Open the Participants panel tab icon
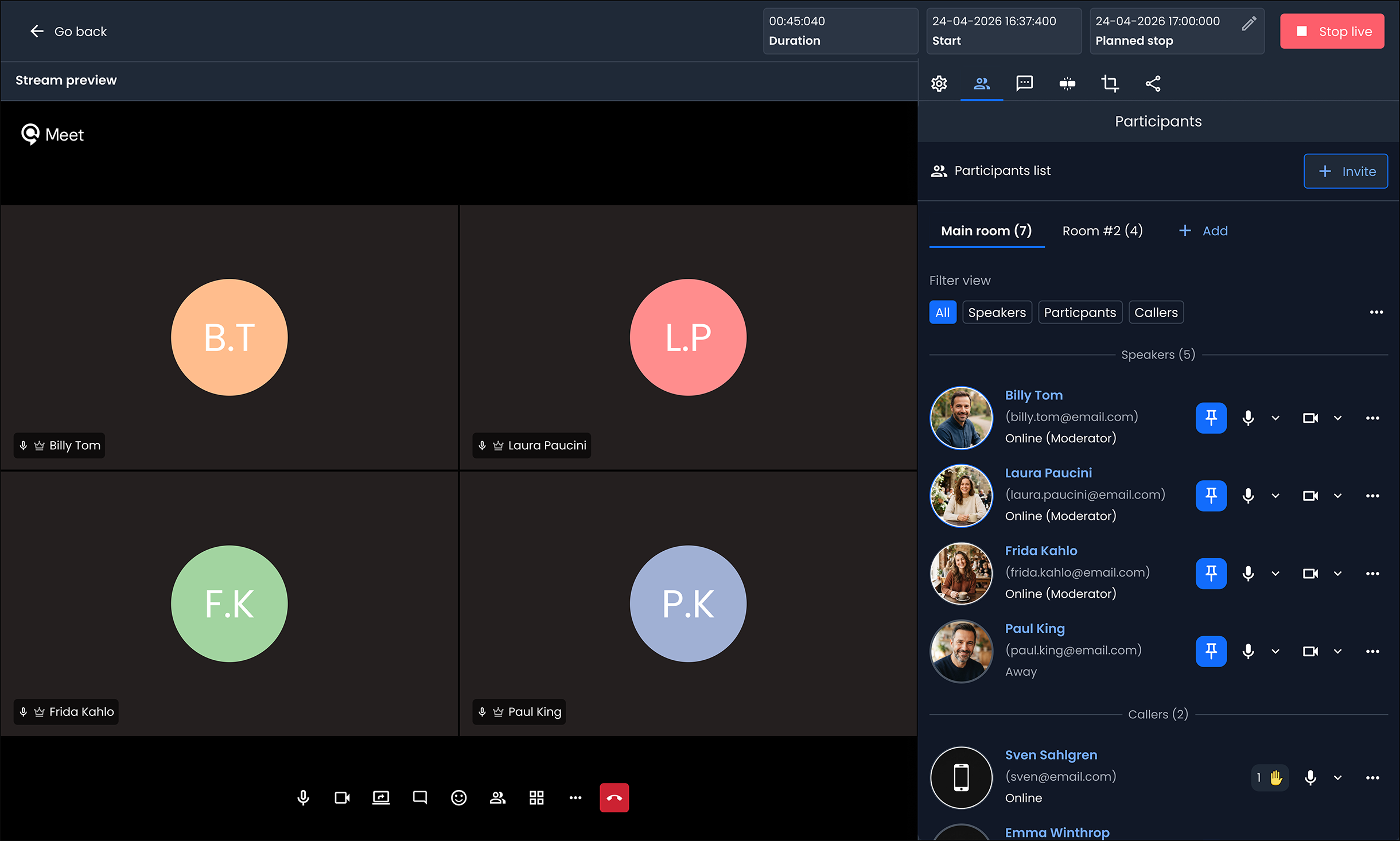This screenshot has width=1400, height=841. click(982, 84)
